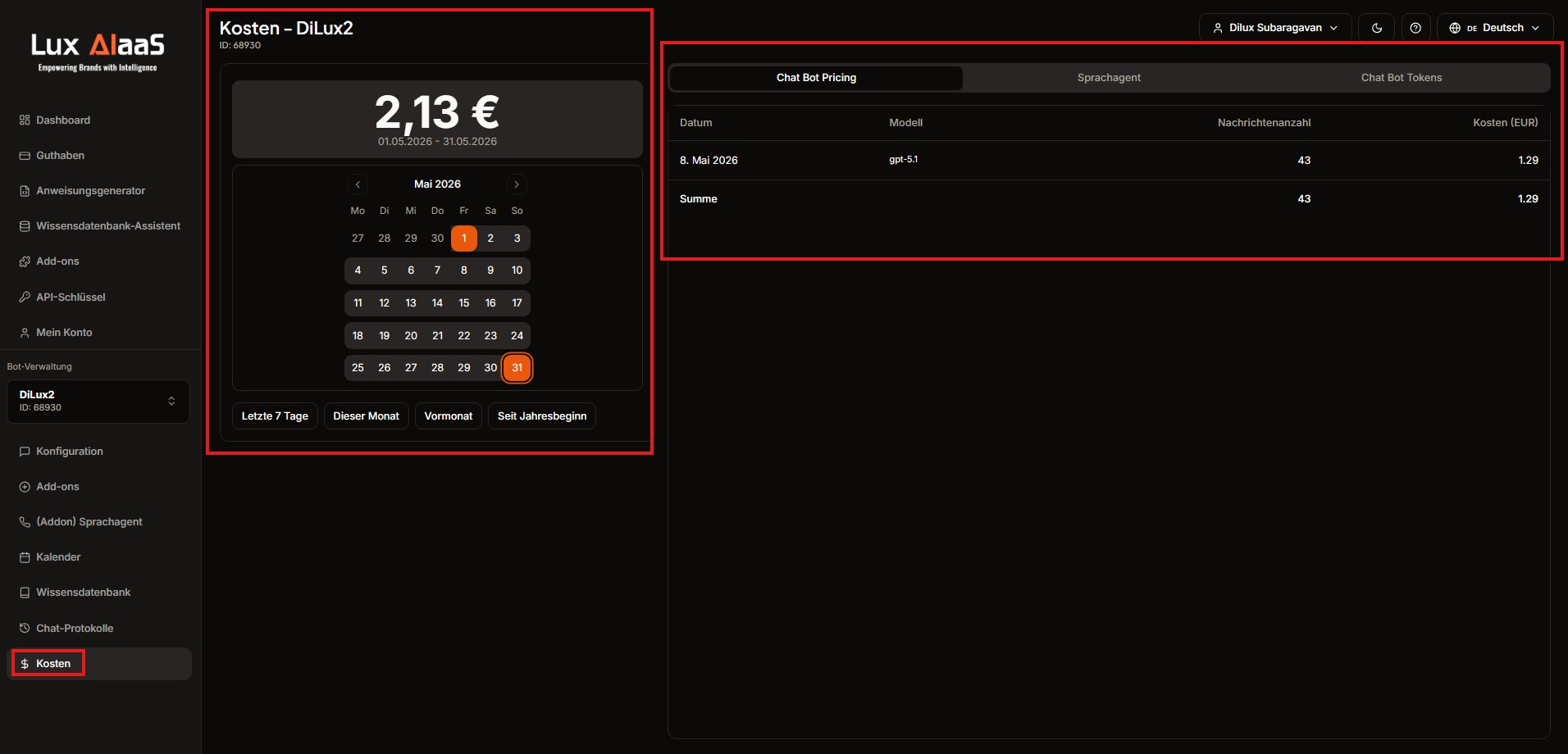Click the 8. Mai 2026 row
Screen dimensions: 1568x754
pyautogui.click(x=1109, y=161)
